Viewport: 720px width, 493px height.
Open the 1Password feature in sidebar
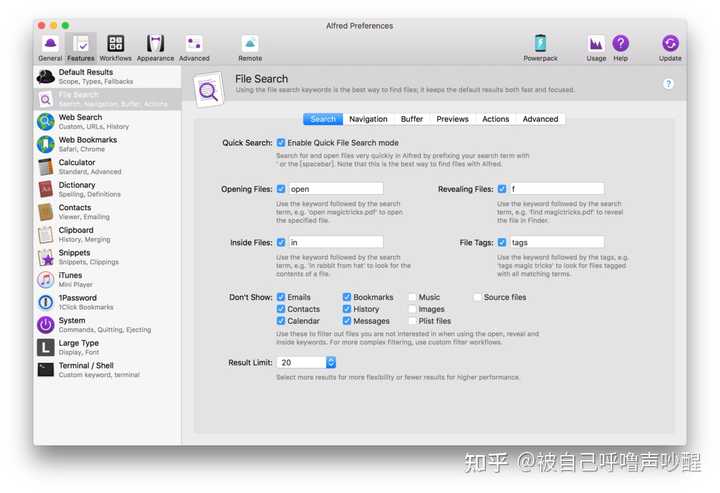click(107, 302)
